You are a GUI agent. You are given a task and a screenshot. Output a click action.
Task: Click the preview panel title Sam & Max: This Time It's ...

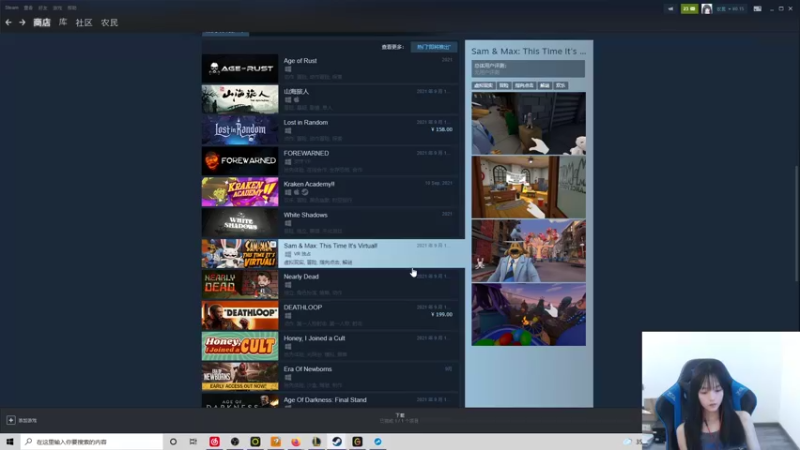click(529, 51)
